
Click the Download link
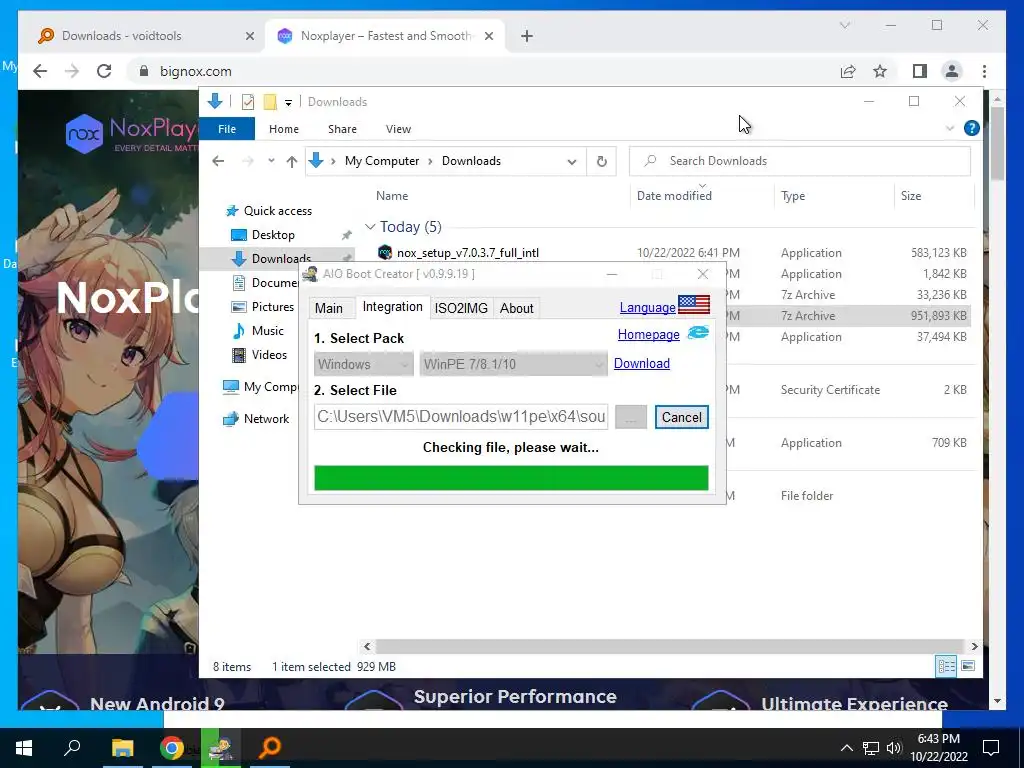click(641, 363)
